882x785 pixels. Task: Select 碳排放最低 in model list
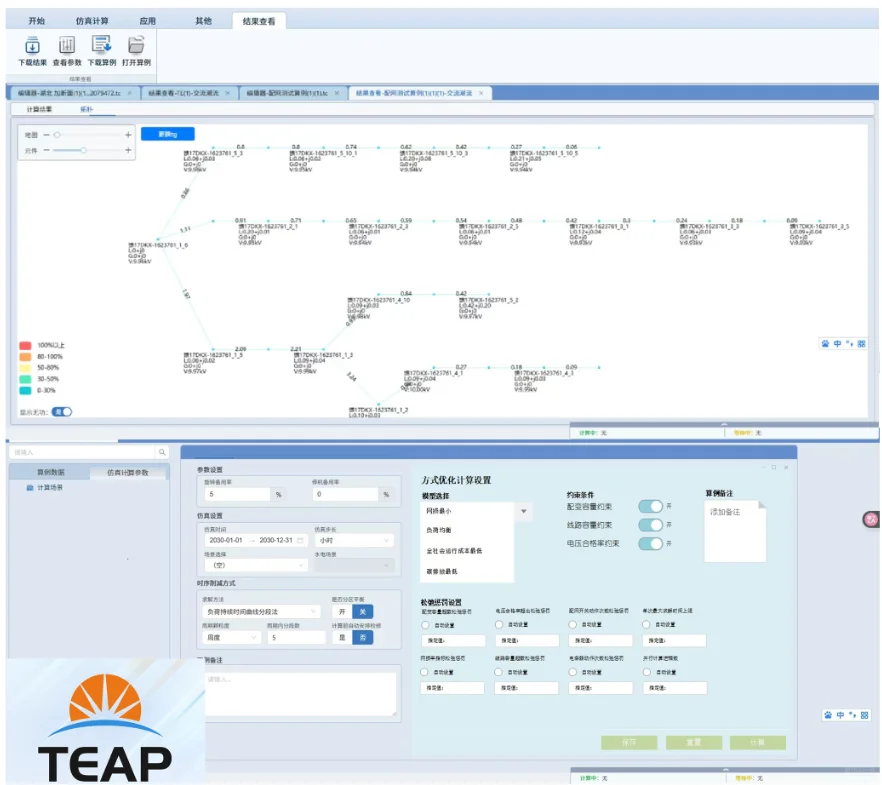(x=442, y=571)
